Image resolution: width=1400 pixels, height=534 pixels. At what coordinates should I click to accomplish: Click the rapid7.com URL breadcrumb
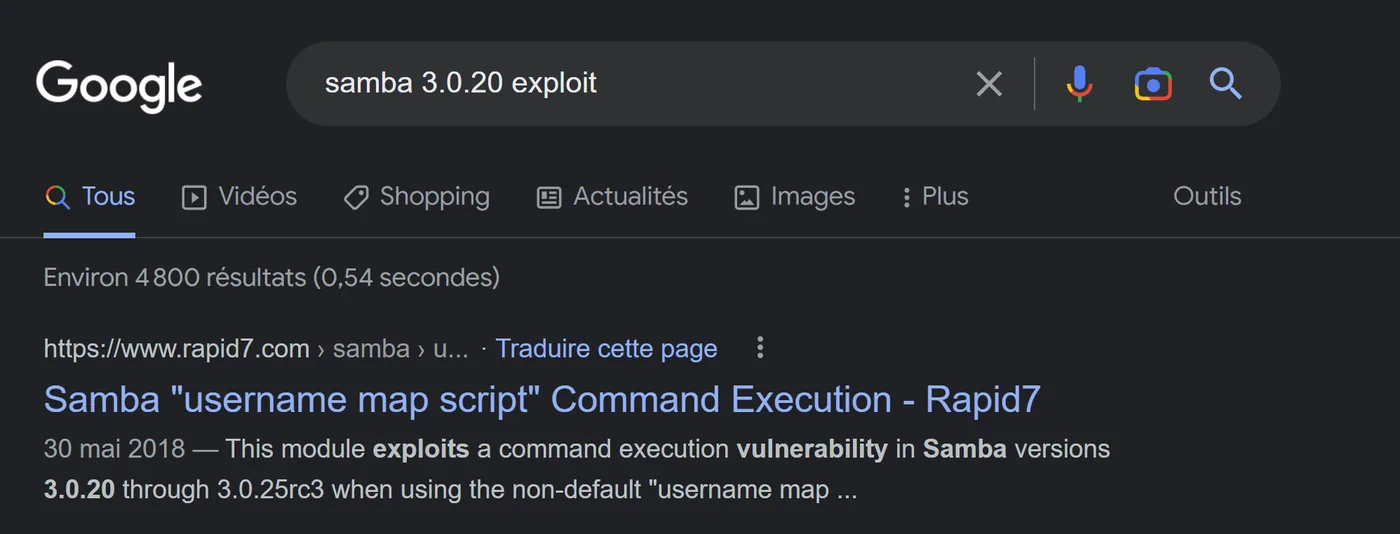[x=256, y=349]
